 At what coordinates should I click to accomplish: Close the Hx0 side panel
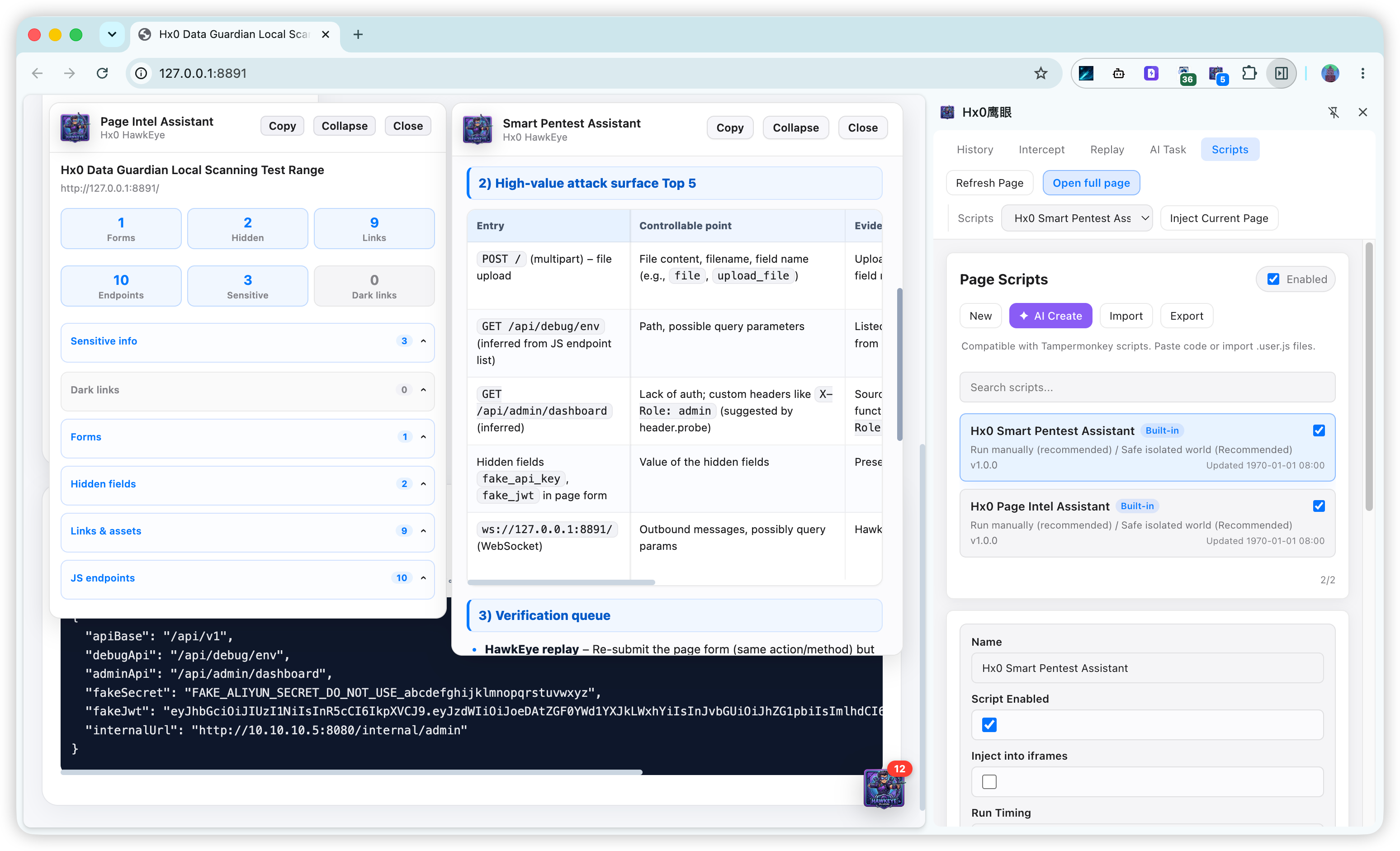click(x=1362, y=113)
